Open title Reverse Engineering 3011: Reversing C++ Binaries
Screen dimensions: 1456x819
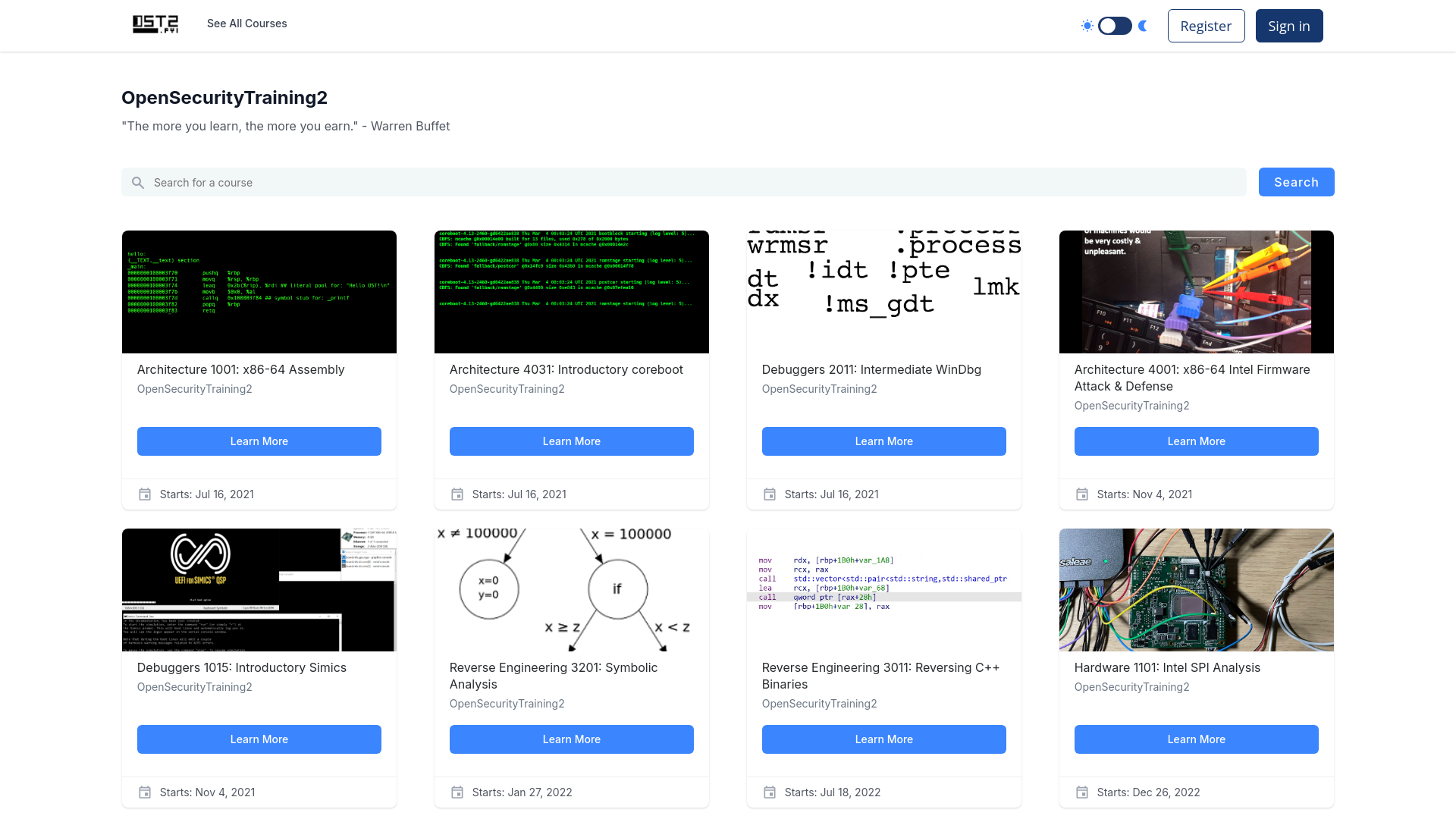[x=880, y=676]
